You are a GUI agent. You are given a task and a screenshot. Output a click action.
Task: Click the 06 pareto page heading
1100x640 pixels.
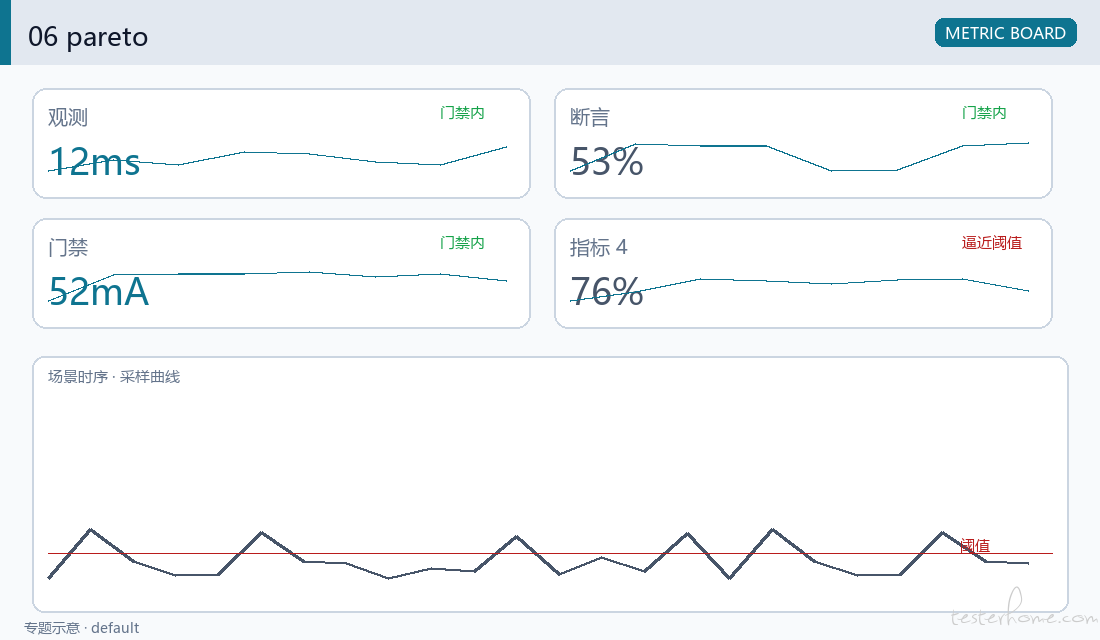pos(88,36)
